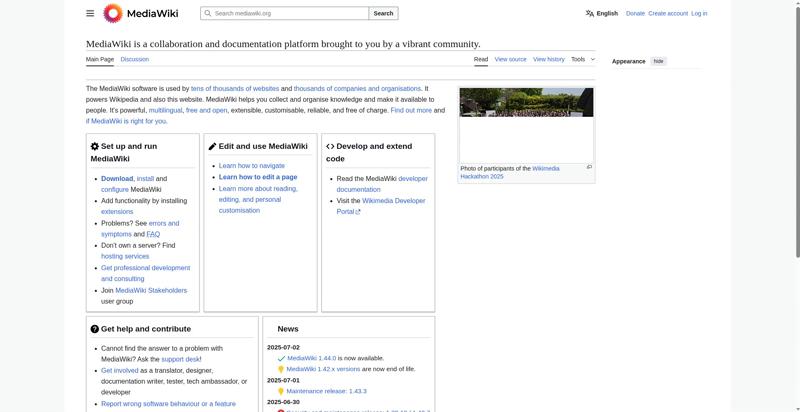Open the errors and symptoms link
Screen dimensions: 800x412
(x=140, y=228)
